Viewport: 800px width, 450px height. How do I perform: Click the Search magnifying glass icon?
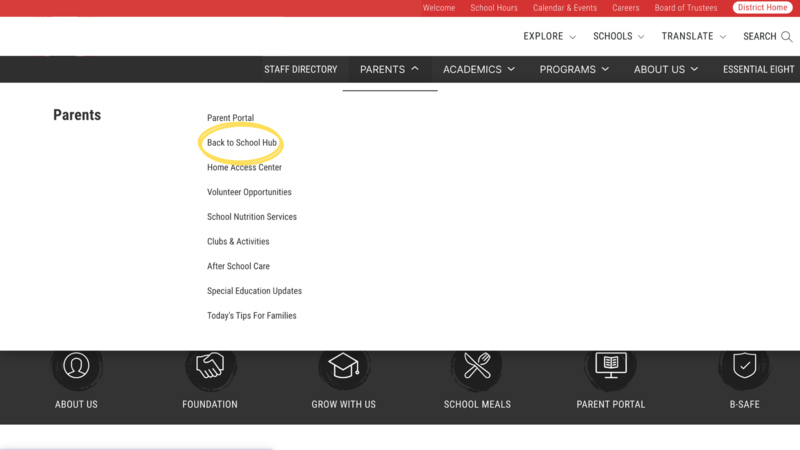click(x=787, y=37)
